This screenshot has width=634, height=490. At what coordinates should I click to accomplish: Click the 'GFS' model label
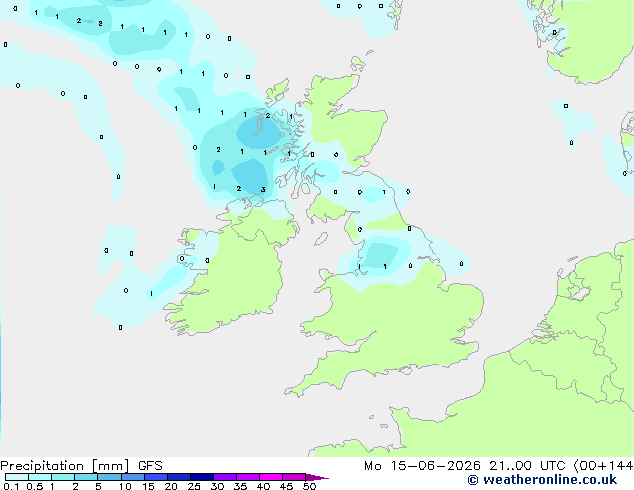coord(150,466)
